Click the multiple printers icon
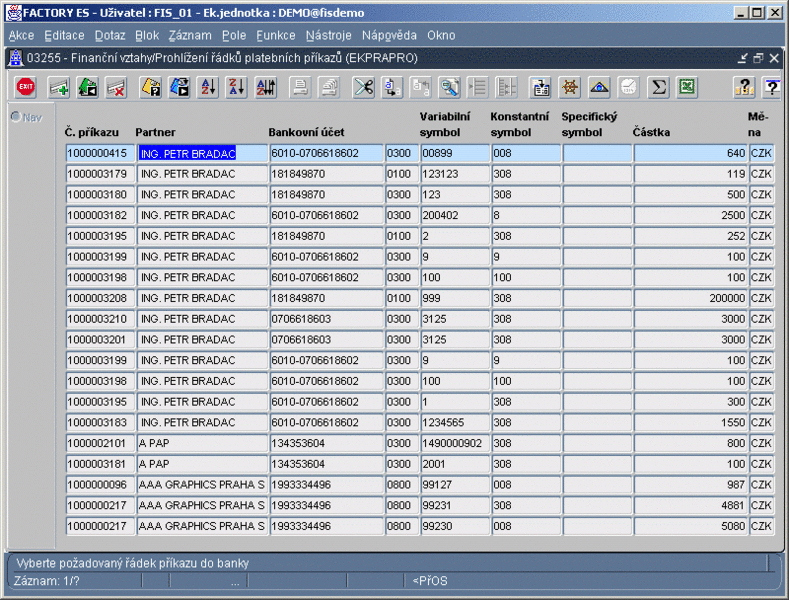This screenshot has height=600, width=789. click(x=329, y=87)
